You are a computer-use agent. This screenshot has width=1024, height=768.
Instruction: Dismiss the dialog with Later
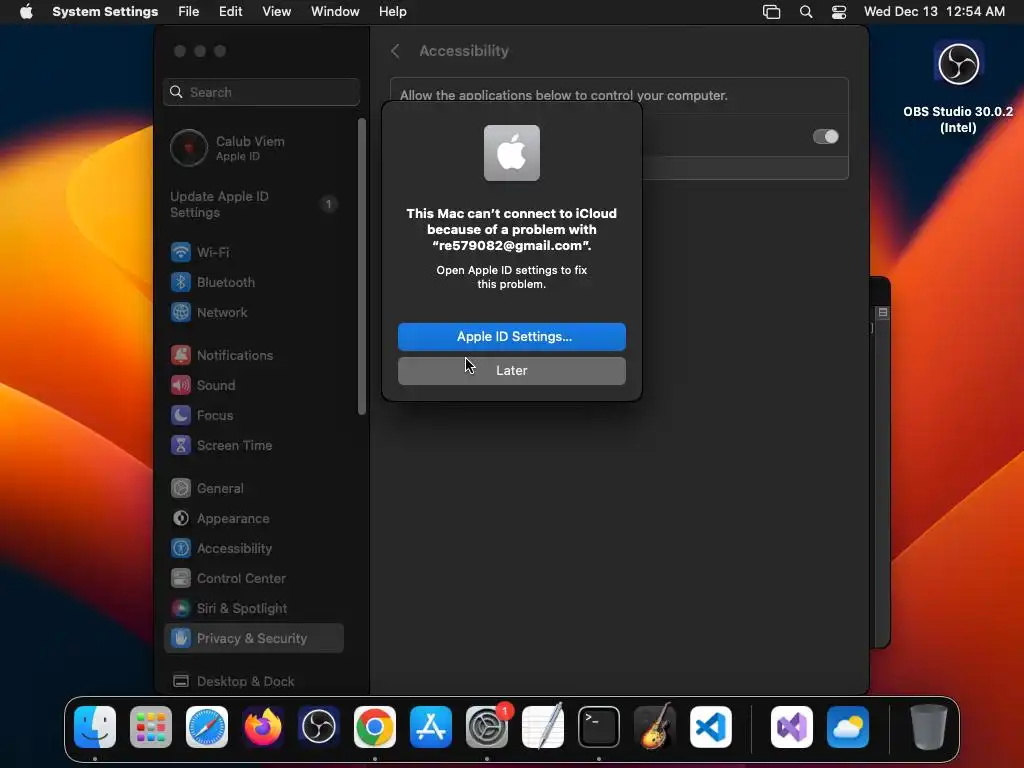tap(511, 370)
